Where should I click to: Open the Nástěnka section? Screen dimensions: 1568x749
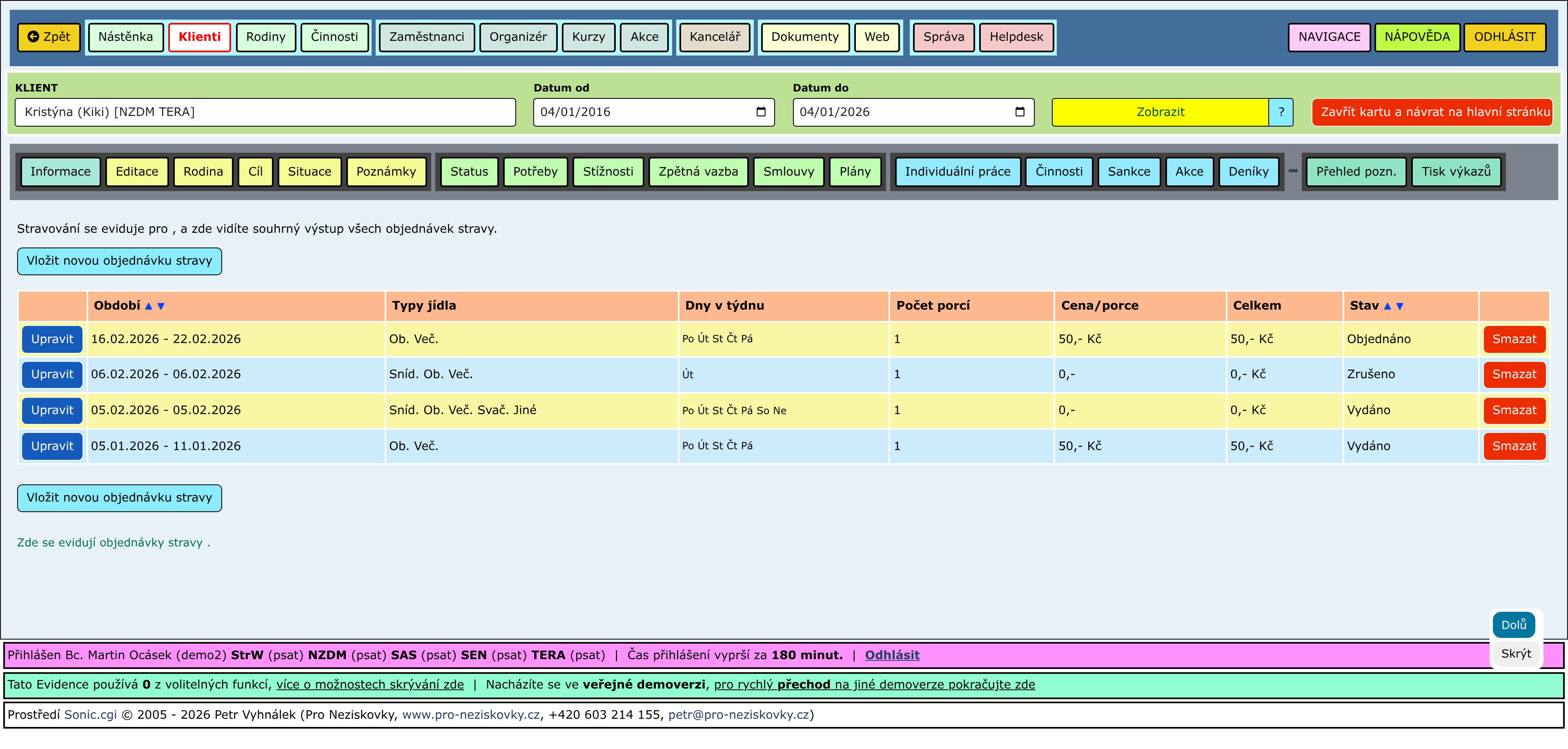(x=125, y=37)
